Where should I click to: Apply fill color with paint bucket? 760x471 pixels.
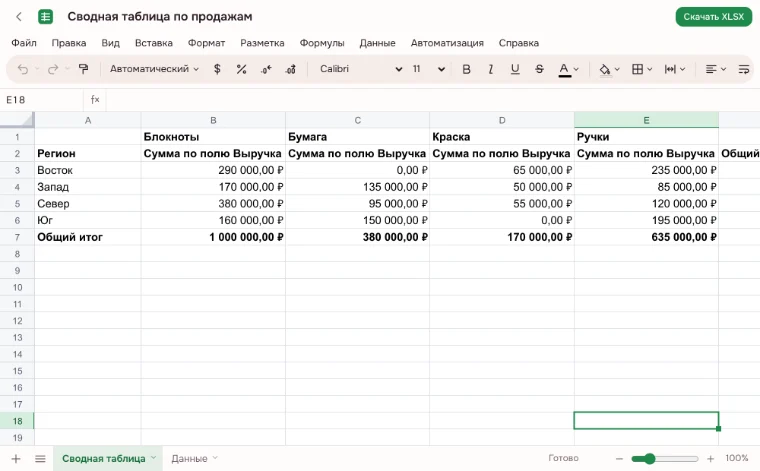point(604,70)
